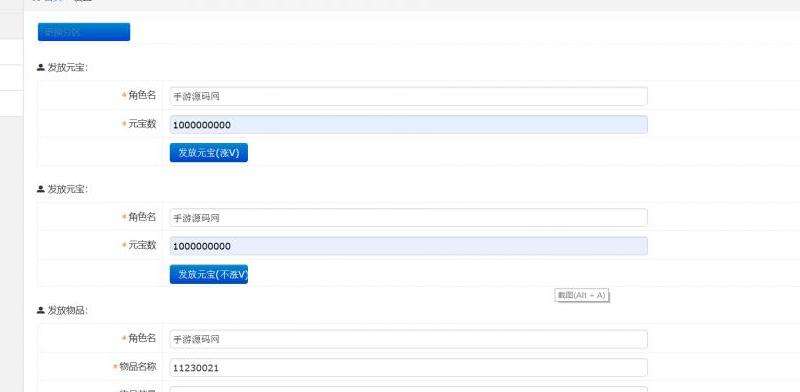
Task: Click the 物品名称 label
Action: [x=138, y=366]
